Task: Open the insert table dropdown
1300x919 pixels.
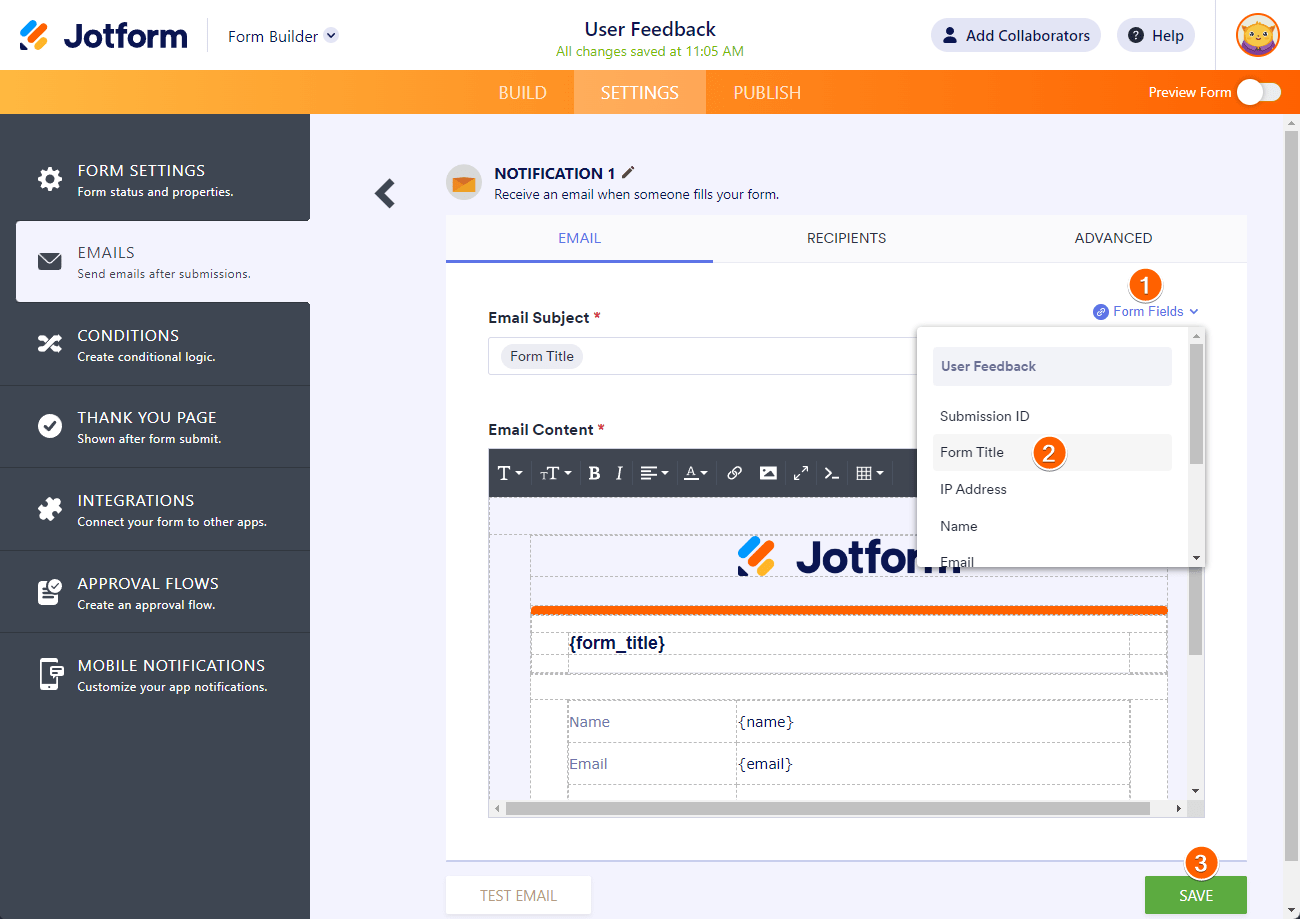Action: 870,473
